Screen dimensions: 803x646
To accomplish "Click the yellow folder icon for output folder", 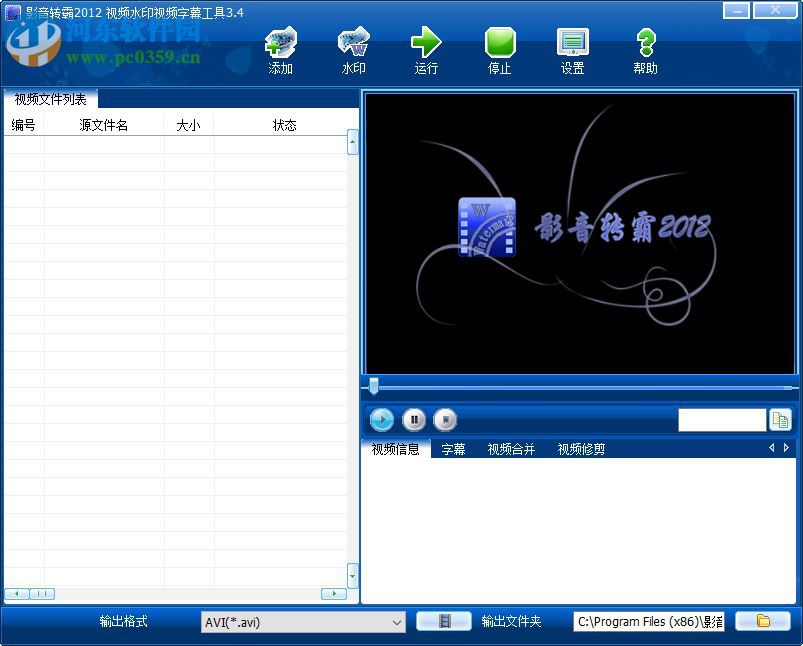I will tap(763, 621).
